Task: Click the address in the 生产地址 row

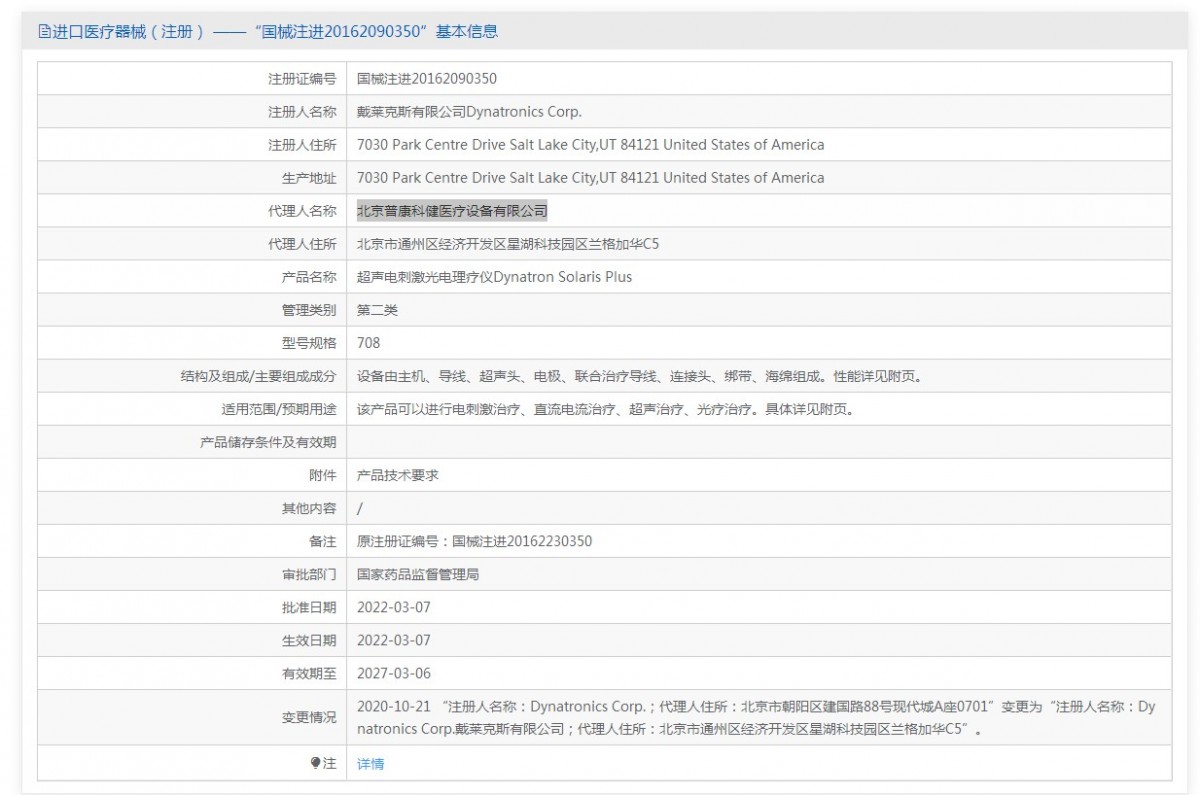Action: click(591, 178)
